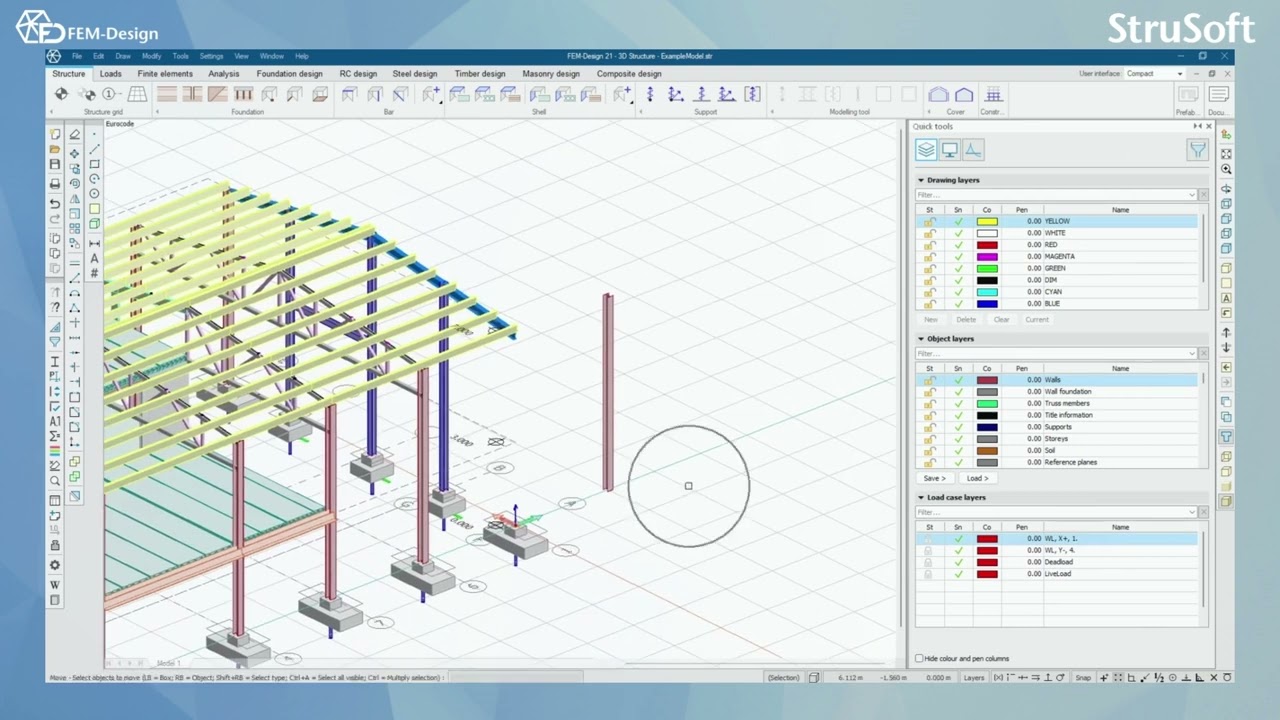
Task: Click the text A tool in second left toolbar
Action: (94, 259)
